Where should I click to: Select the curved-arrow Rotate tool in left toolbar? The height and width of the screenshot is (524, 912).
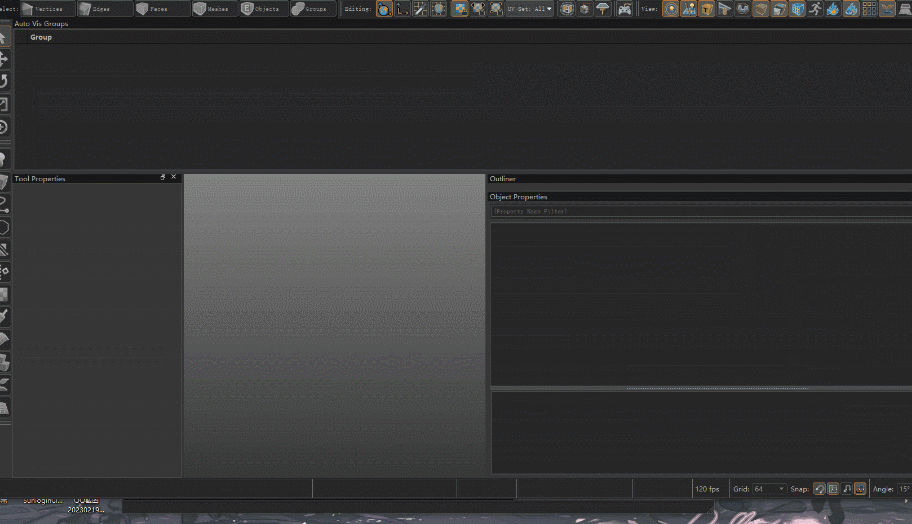click(3, 81)
